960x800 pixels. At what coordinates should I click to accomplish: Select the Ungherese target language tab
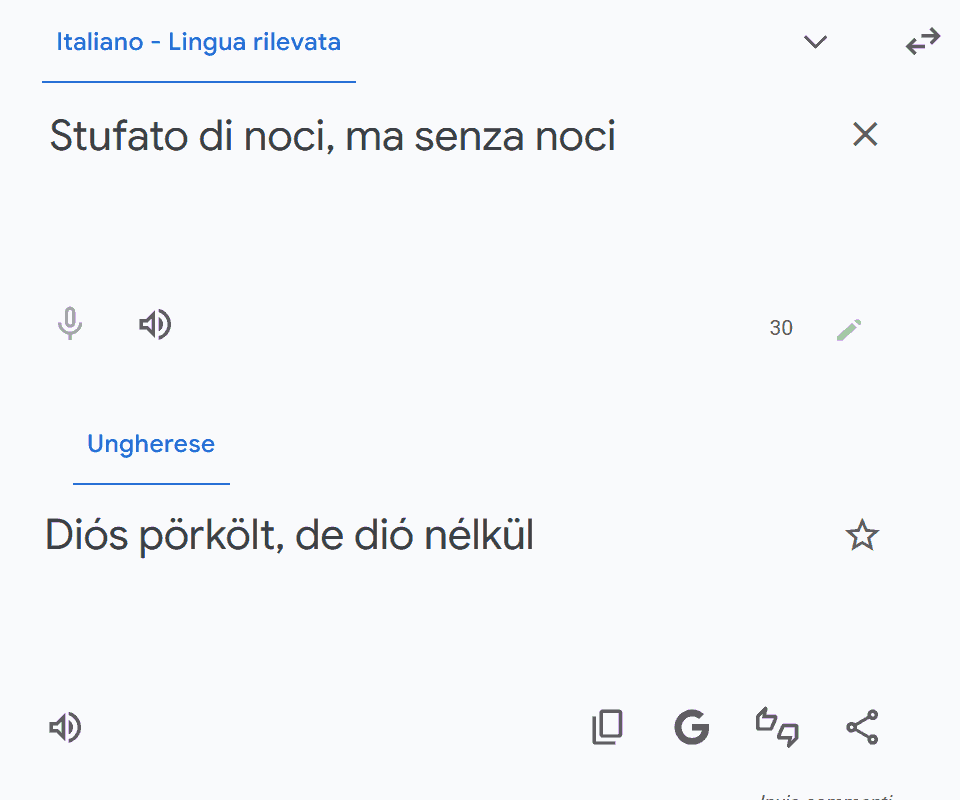[x=151, y=444]
